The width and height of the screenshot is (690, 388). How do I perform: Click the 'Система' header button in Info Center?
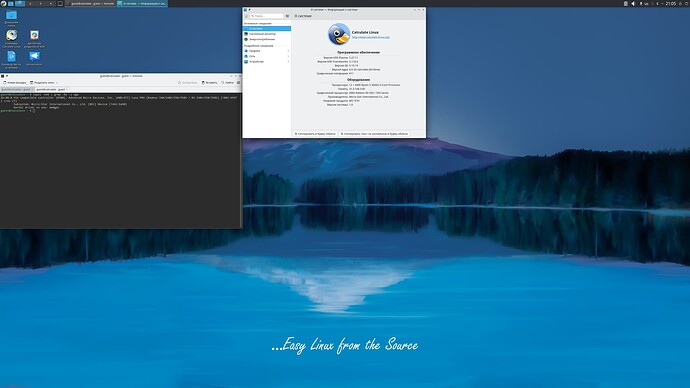tap(303, 16)
